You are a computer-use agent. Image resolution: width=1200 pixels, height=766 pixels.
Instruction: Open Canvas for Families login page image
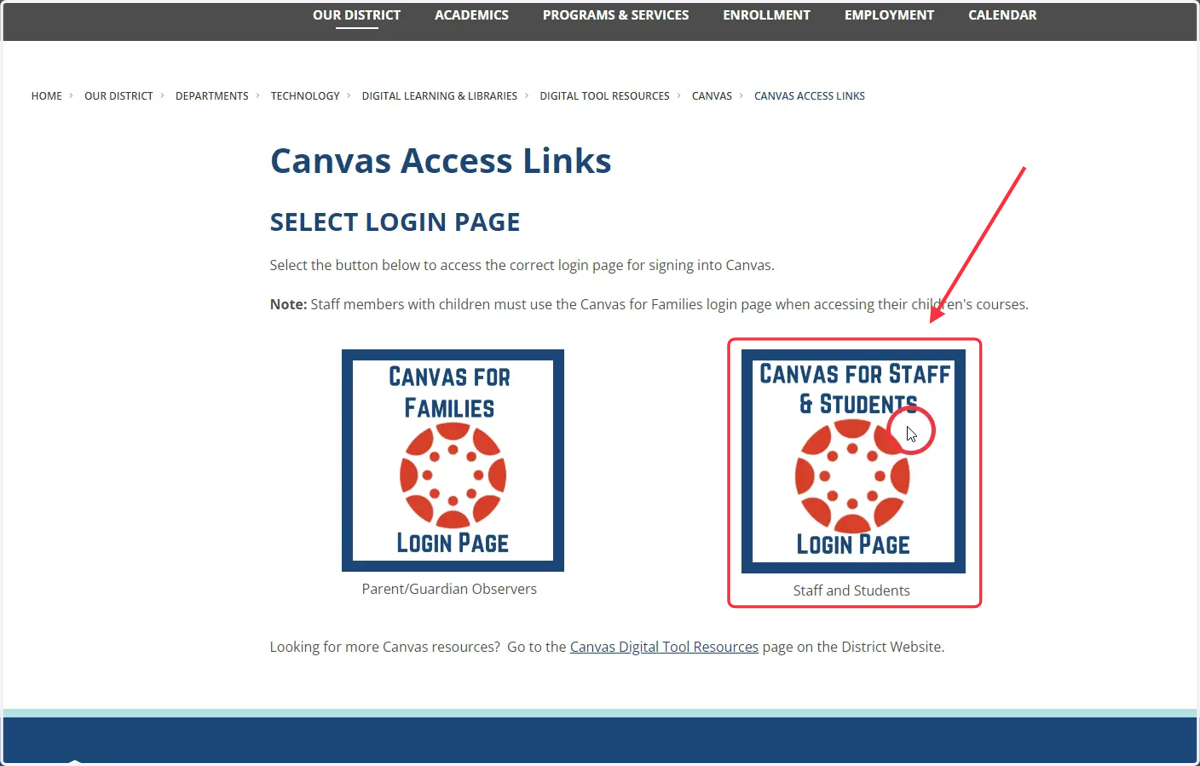pyautogui.click(x=453, y=460)
